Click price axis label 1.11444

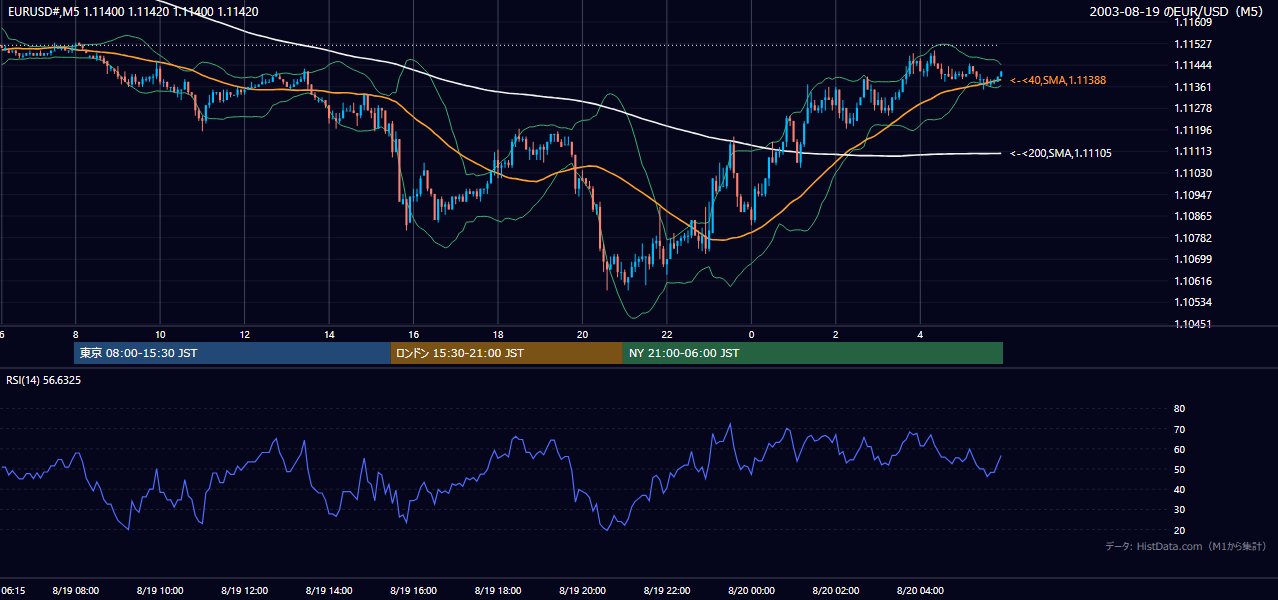pos(1192,65)
